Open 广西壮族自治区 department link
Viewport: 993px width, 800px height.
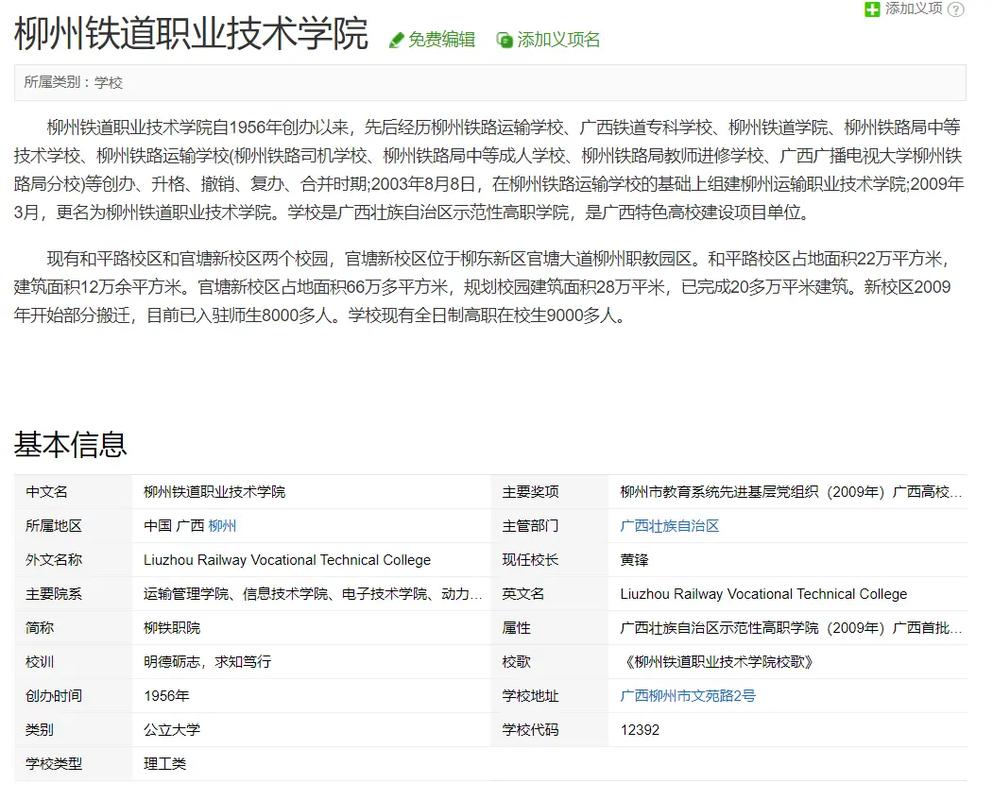coord(669,526)
